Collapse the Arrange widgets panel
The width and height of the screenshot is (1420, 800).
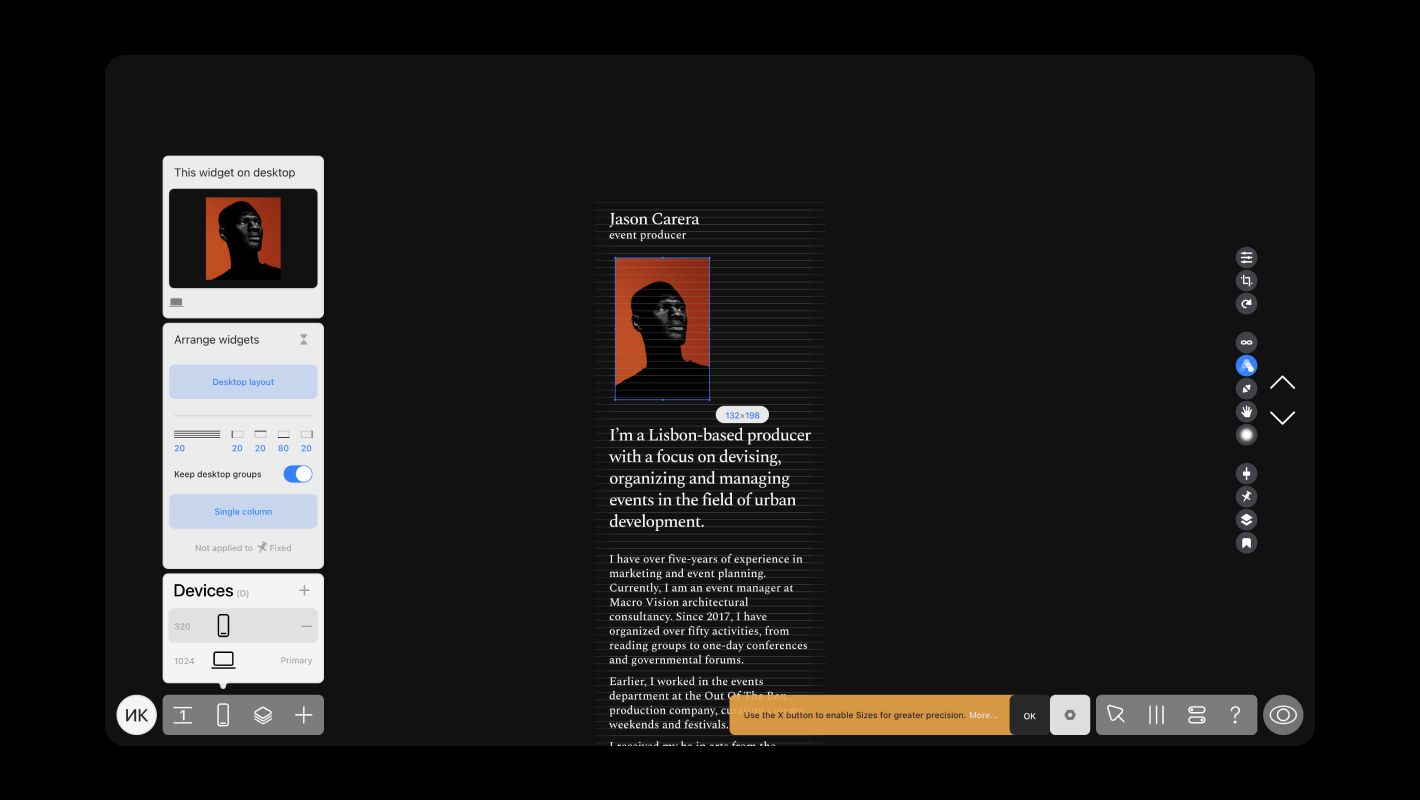[x=303, y=340]
